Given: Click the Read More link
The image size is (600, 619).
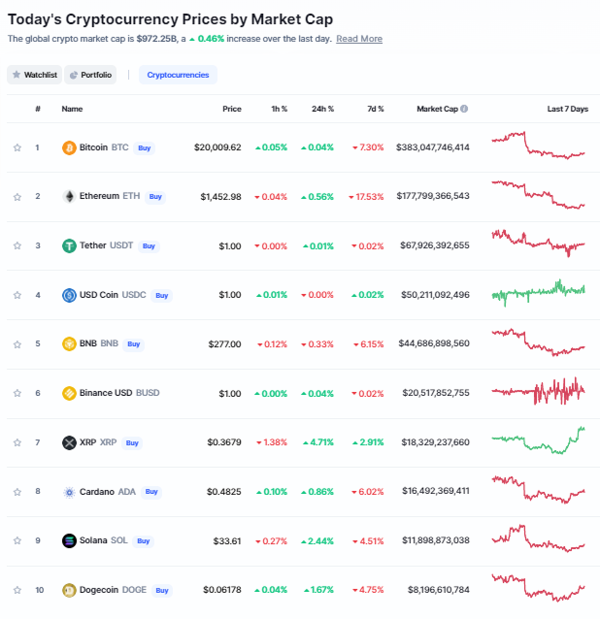Looking at the screenshot, I should pyautogui.click(x=359, y=39).
